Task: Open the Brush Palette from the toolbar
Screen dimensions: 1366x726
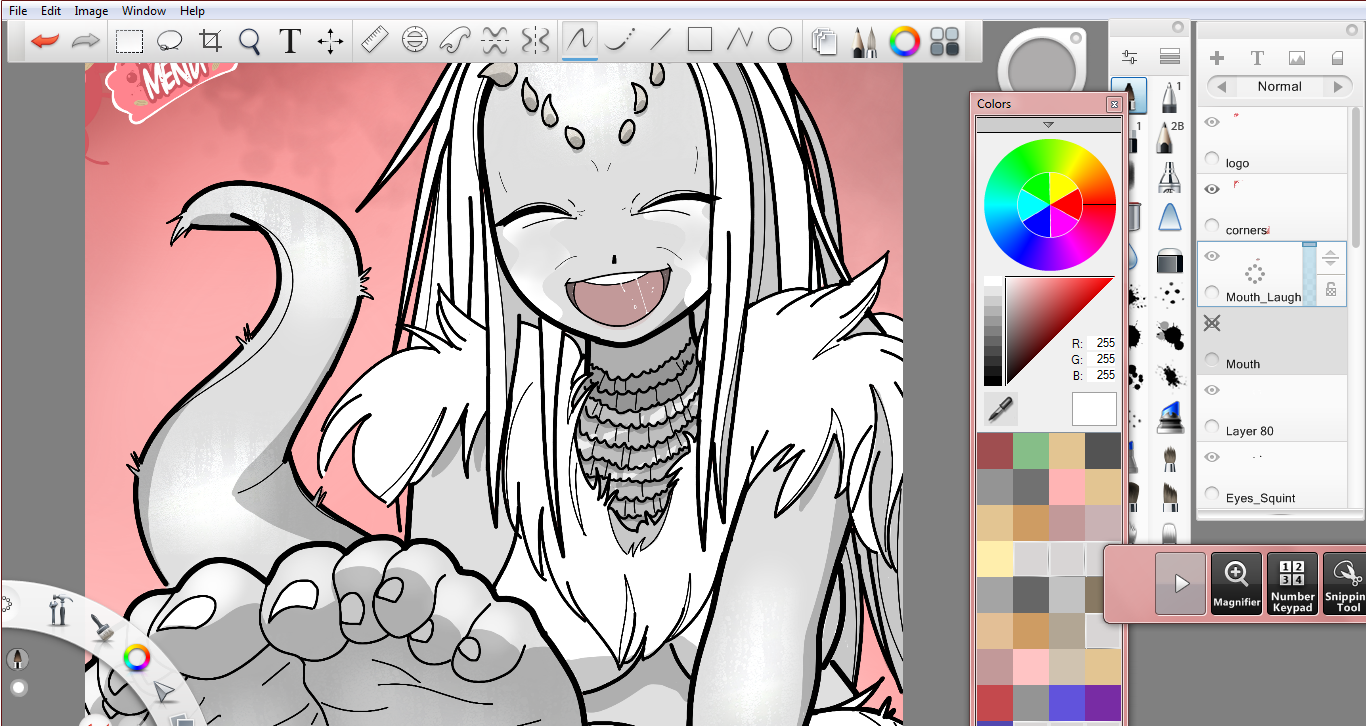Action: point(864,41)
